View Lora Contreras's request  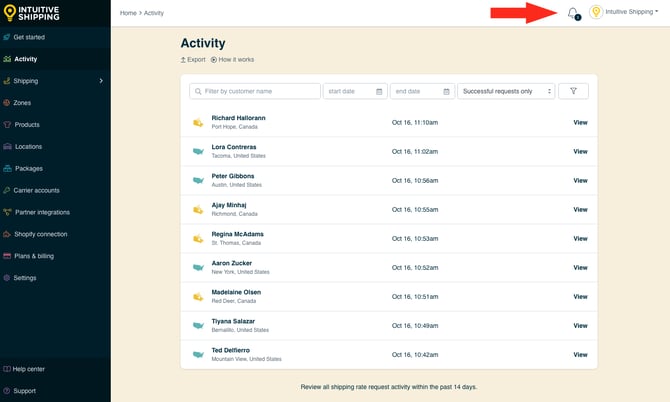[580, 152]
